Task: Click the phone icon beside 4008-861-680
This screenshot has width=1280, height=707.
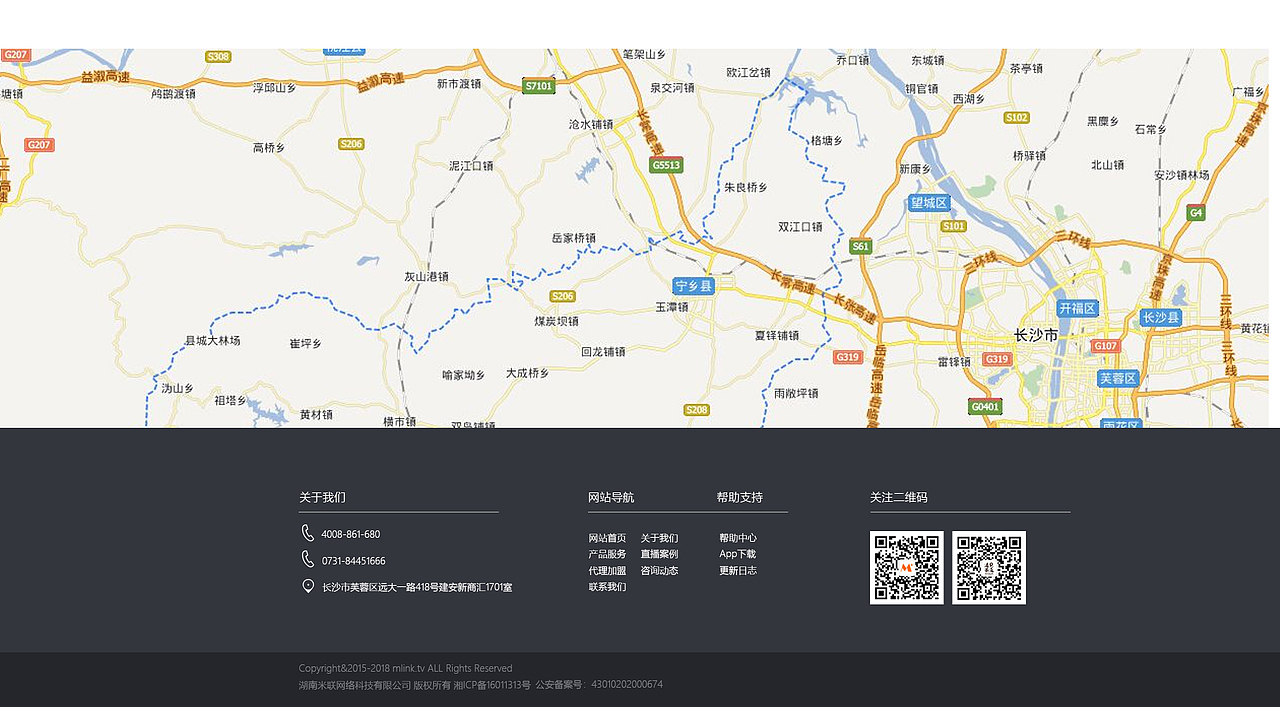Action: click(308, 533)
